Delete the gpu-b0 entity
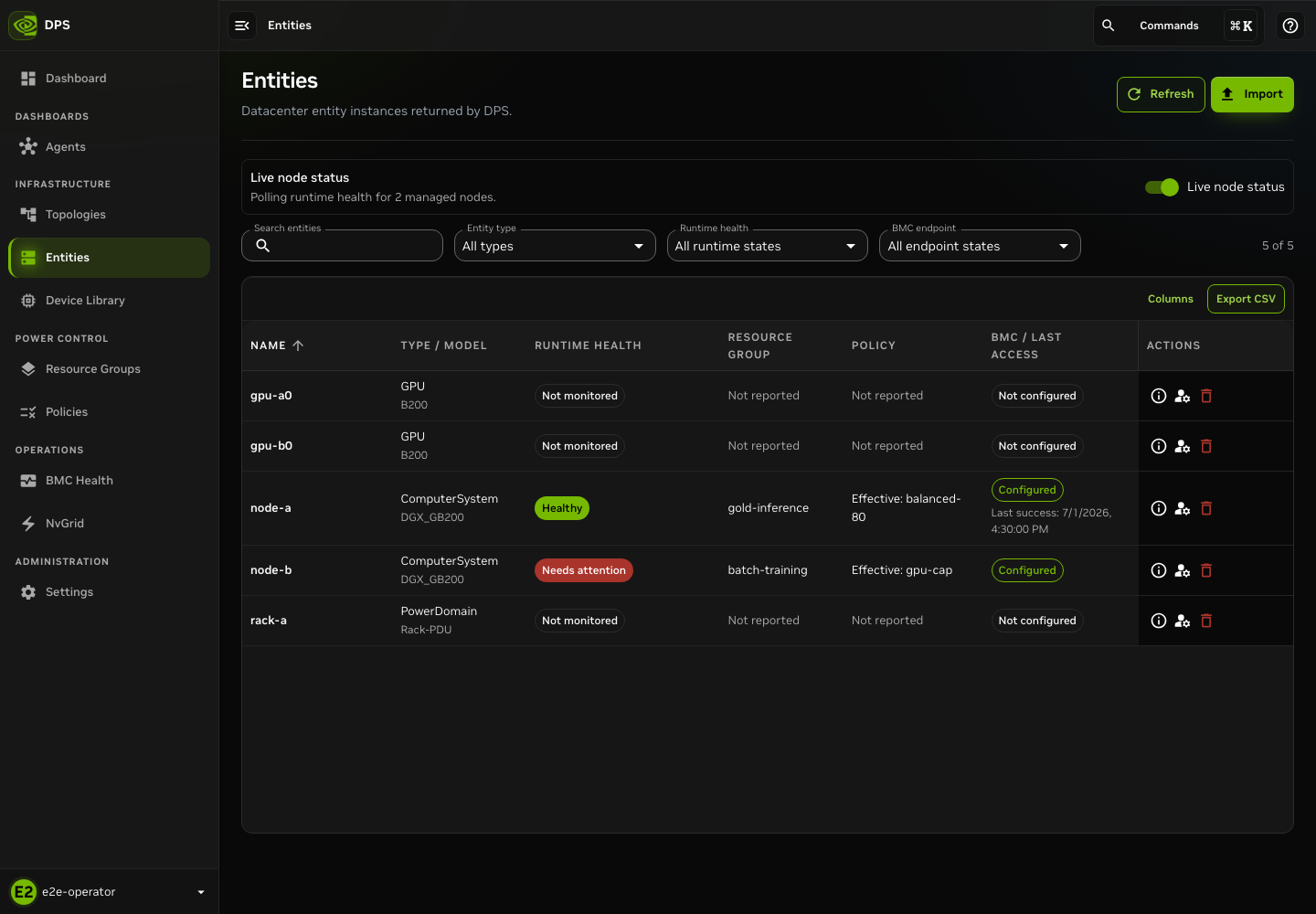Screen dimensions: 1316x914 tap(1206, 446)
